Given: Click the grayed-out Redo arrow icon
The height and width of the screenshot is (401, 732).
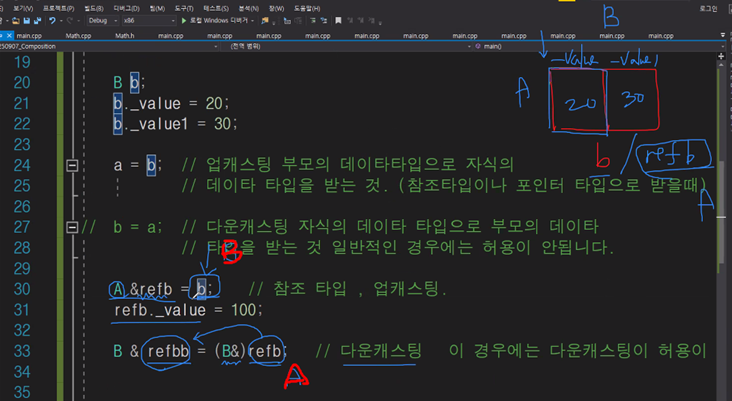Looking at the screenshot, I should coord(70,21).
